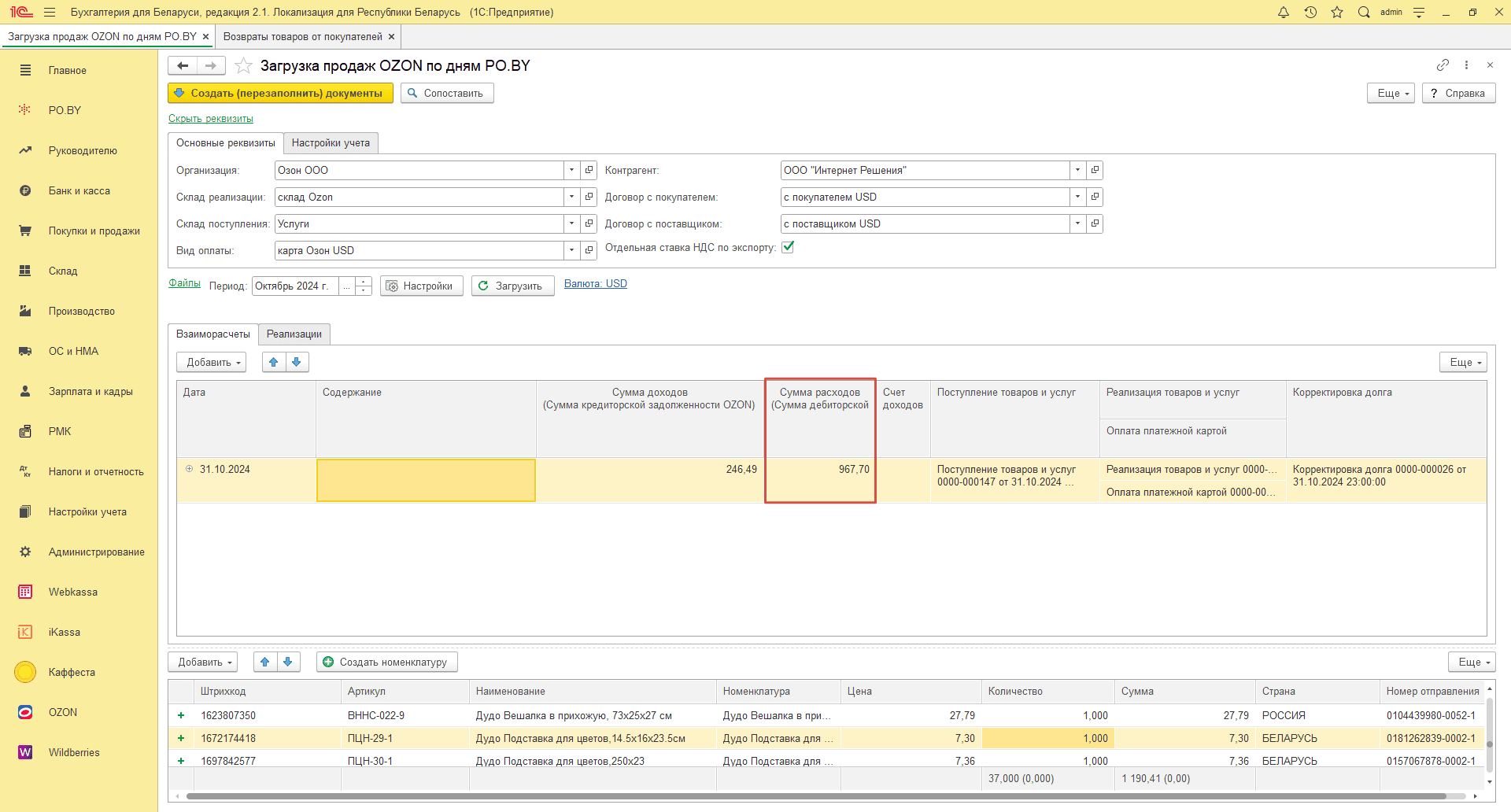Move Взаиморасчеты row down with arrow
The image size is (1511, 812).
[x=297, y=362]
